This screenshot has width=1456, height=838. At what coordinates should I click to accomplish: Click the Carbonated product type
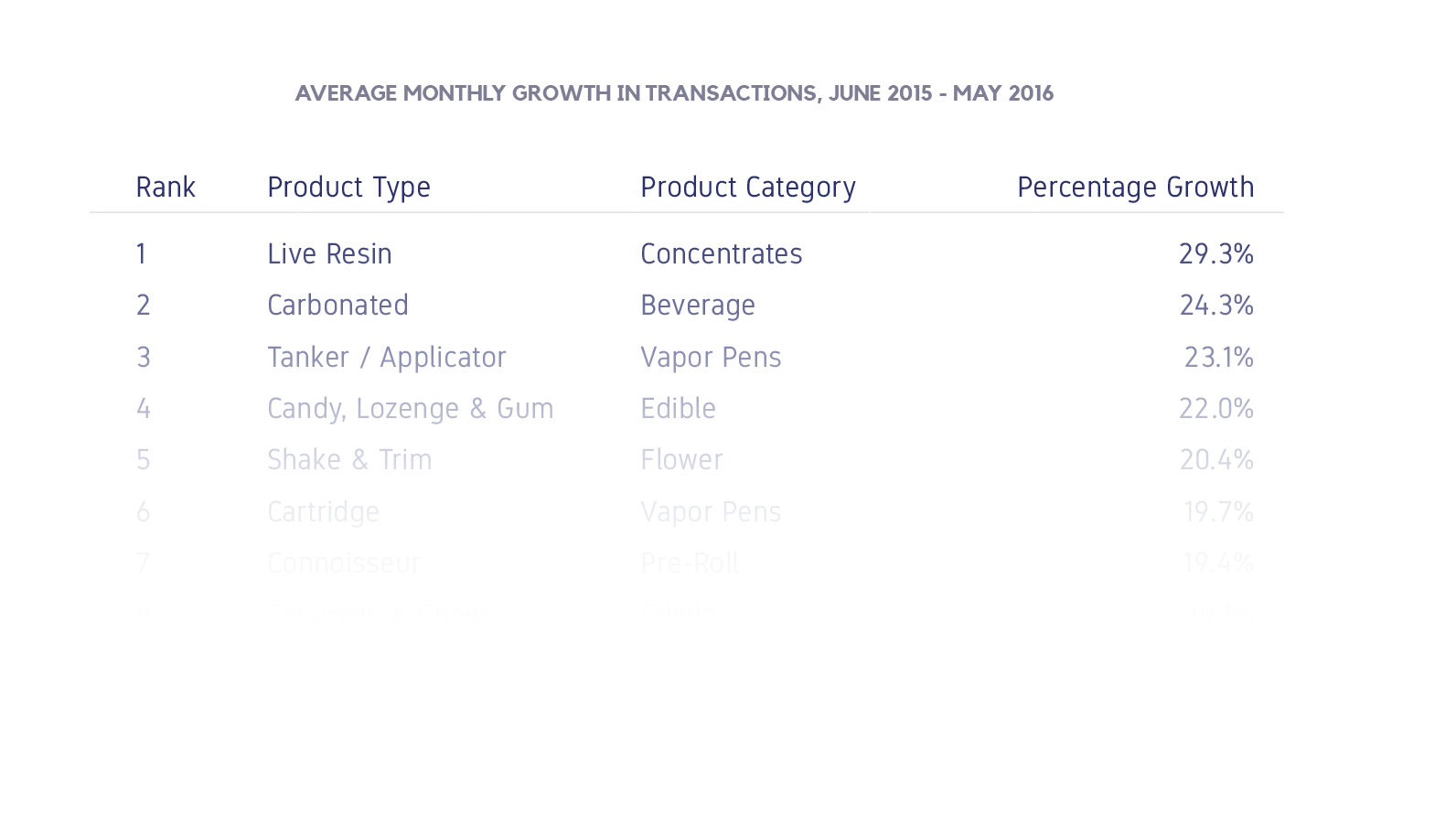click(x=337, y=305)
